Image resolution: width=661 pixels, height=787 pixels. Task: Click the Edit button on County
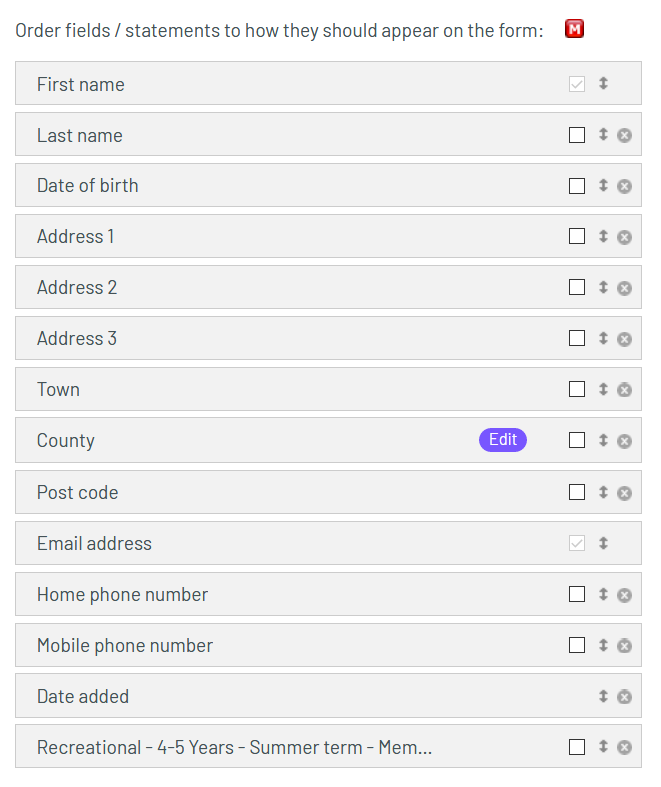[503, 440]
